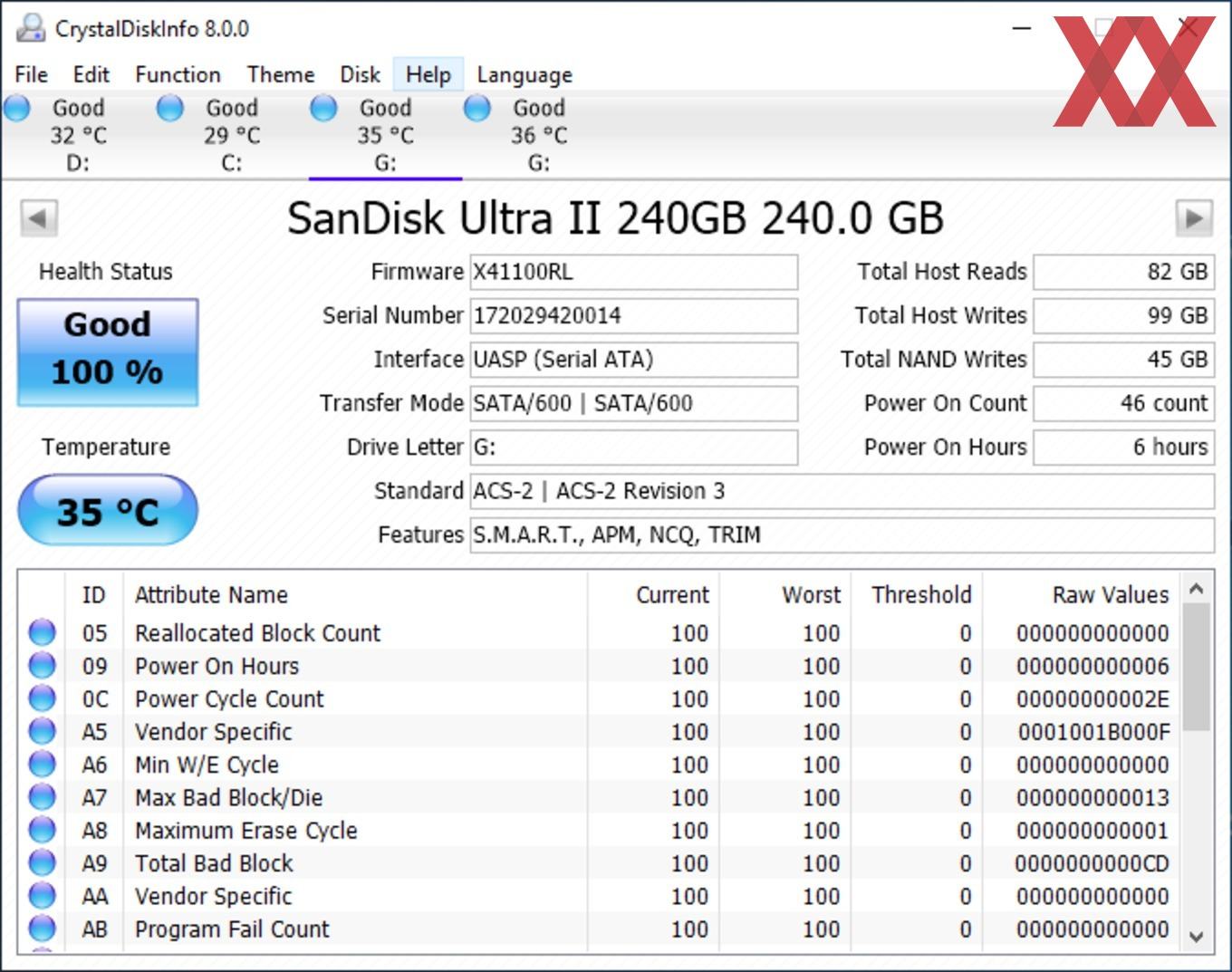Click the Total Host Reads value 82 GB
The image size is (1232, 972).
(1123, 272)
